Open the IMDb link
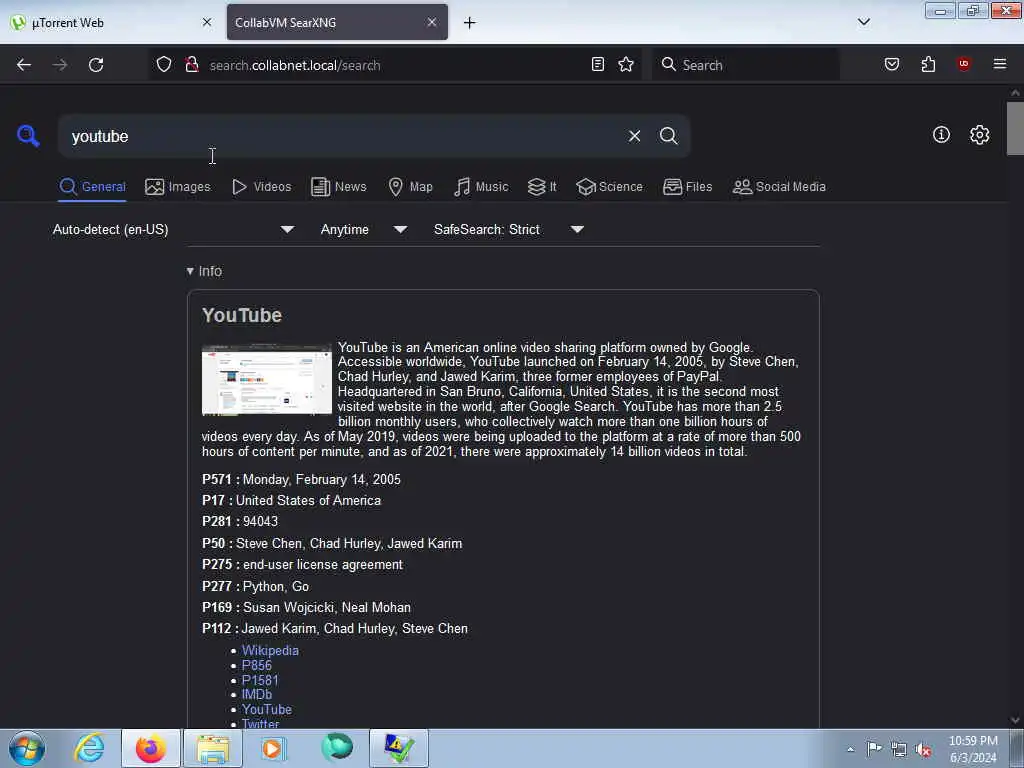1024x768 pixels. click(257, 694)
